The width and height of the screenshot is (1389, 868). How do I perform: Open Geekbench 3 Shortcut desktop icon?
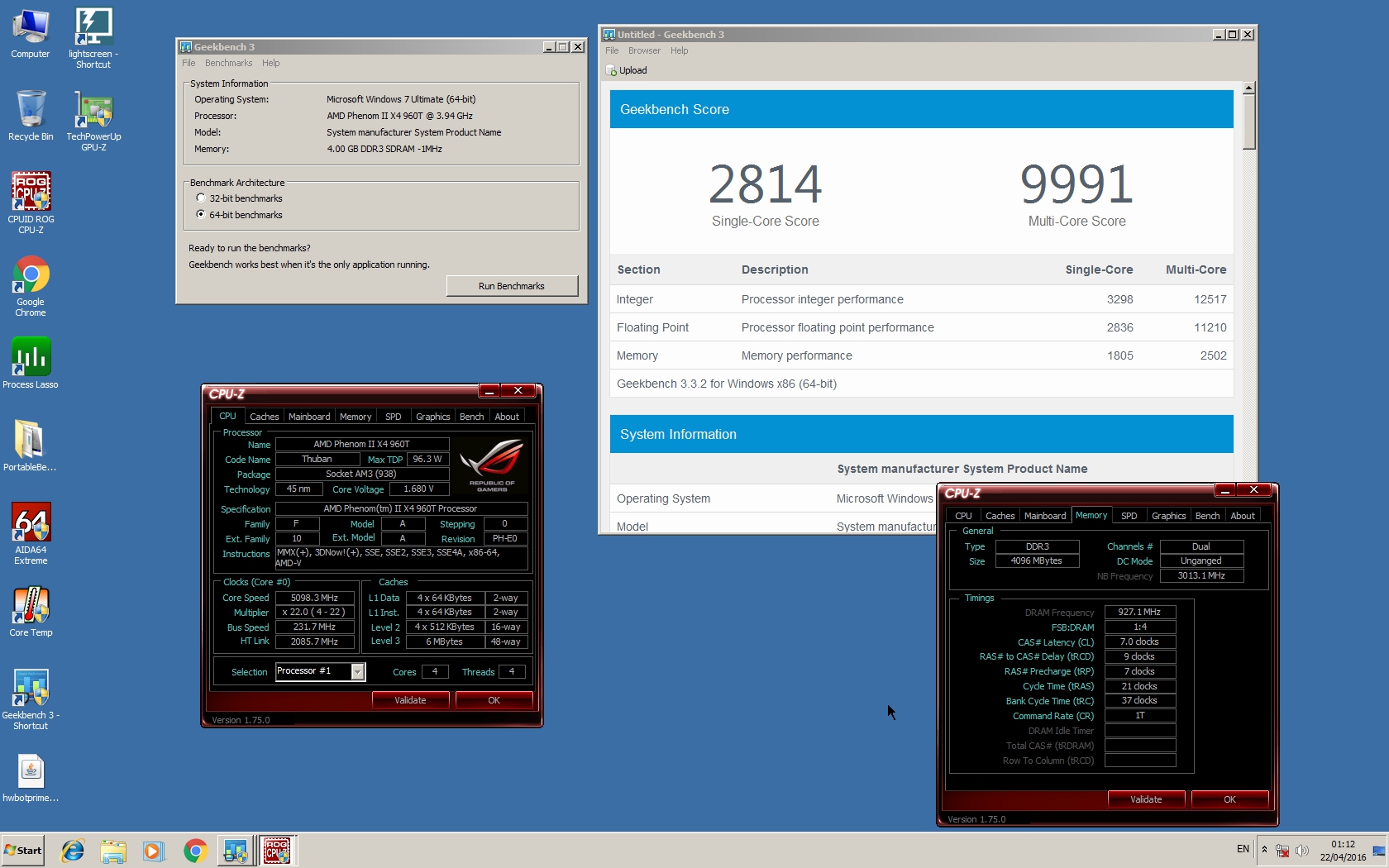click(x=31, y=699)
